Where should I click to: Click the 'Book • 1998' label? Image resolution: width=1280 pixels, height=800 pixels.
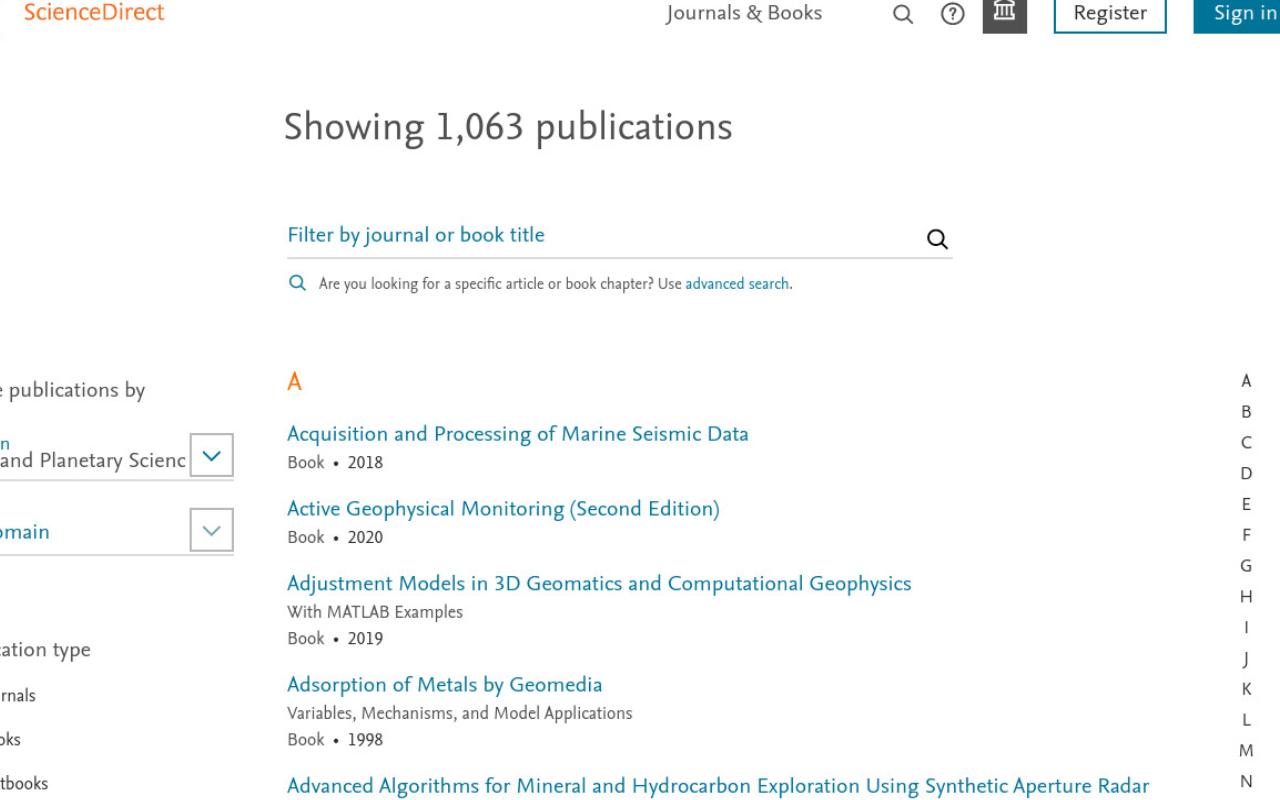(x=335, y=740)
